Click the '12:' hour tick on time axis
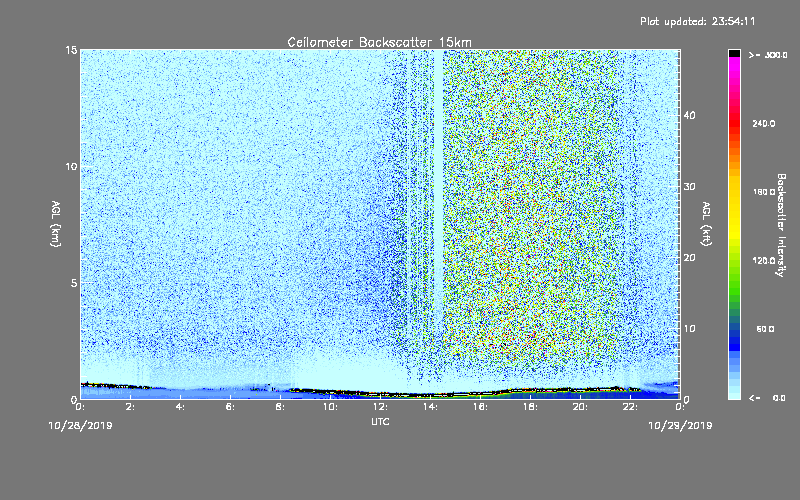This screenshot has height=500, width=800. pos(381,407)
